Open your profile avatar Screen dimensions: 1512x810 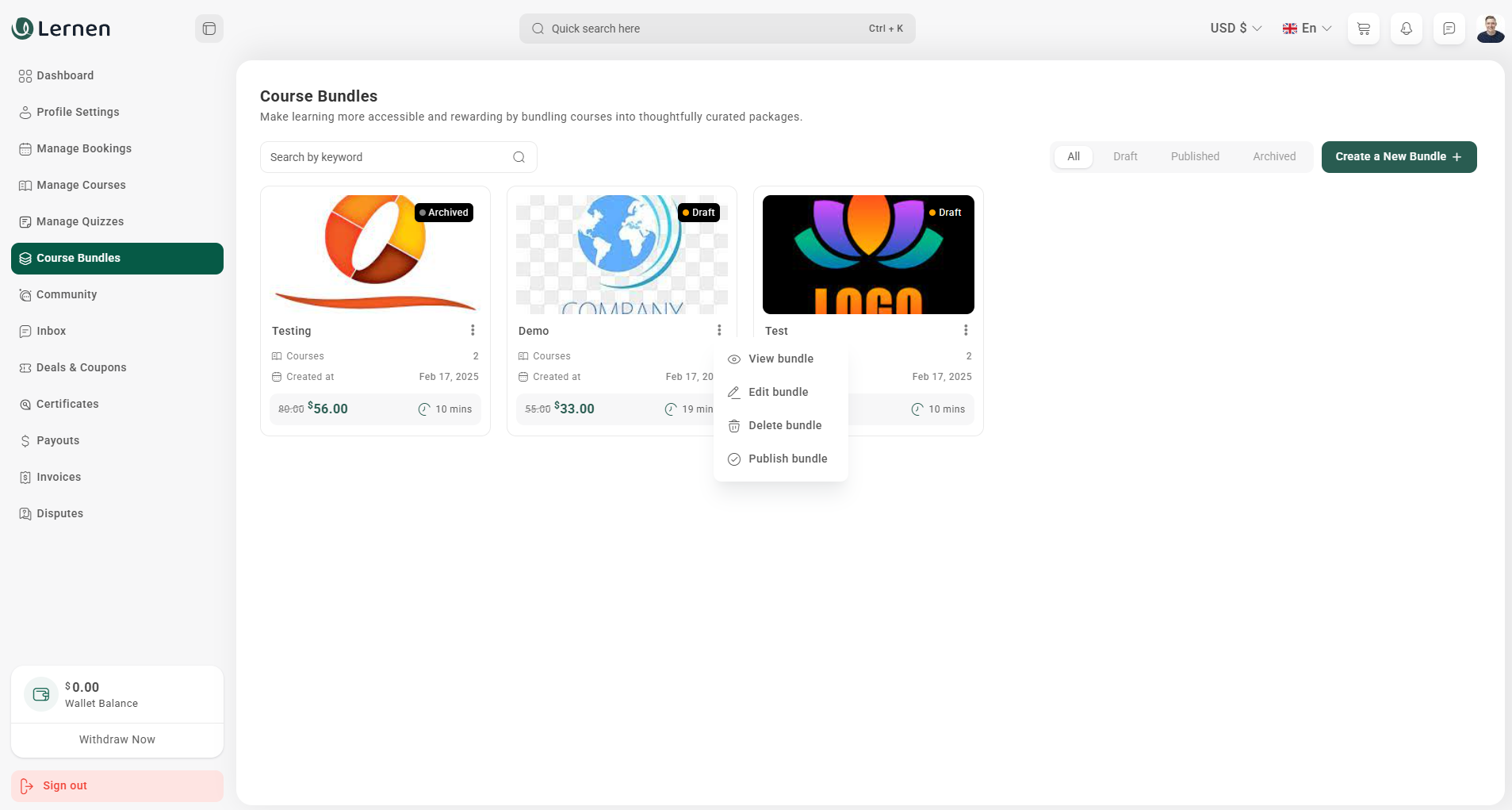1491,28
